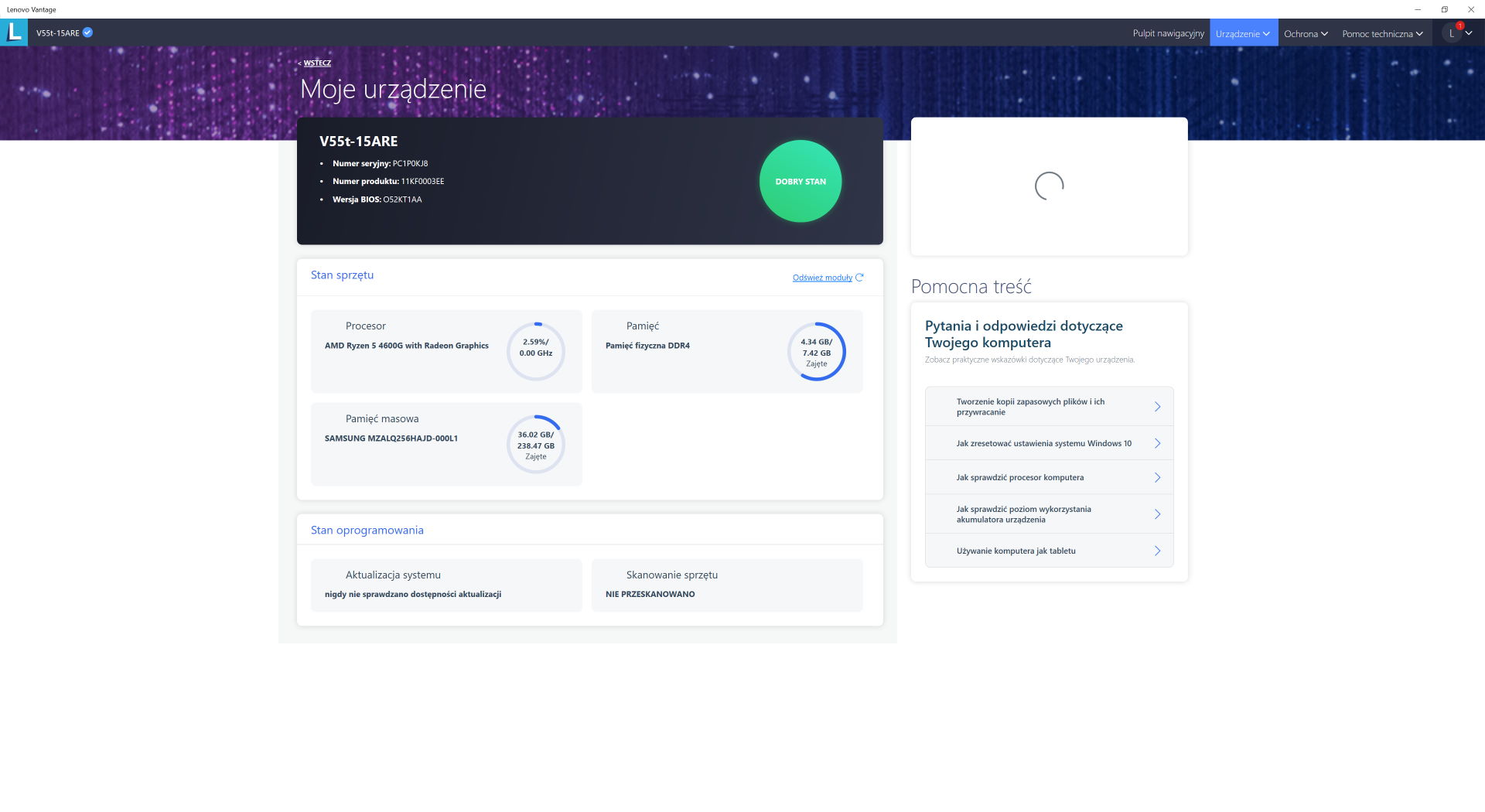The height and width of the screenshot is (812, 1485).
Task: Expand the Urządzenie dropdown menu
Action: click(1243, 33)
